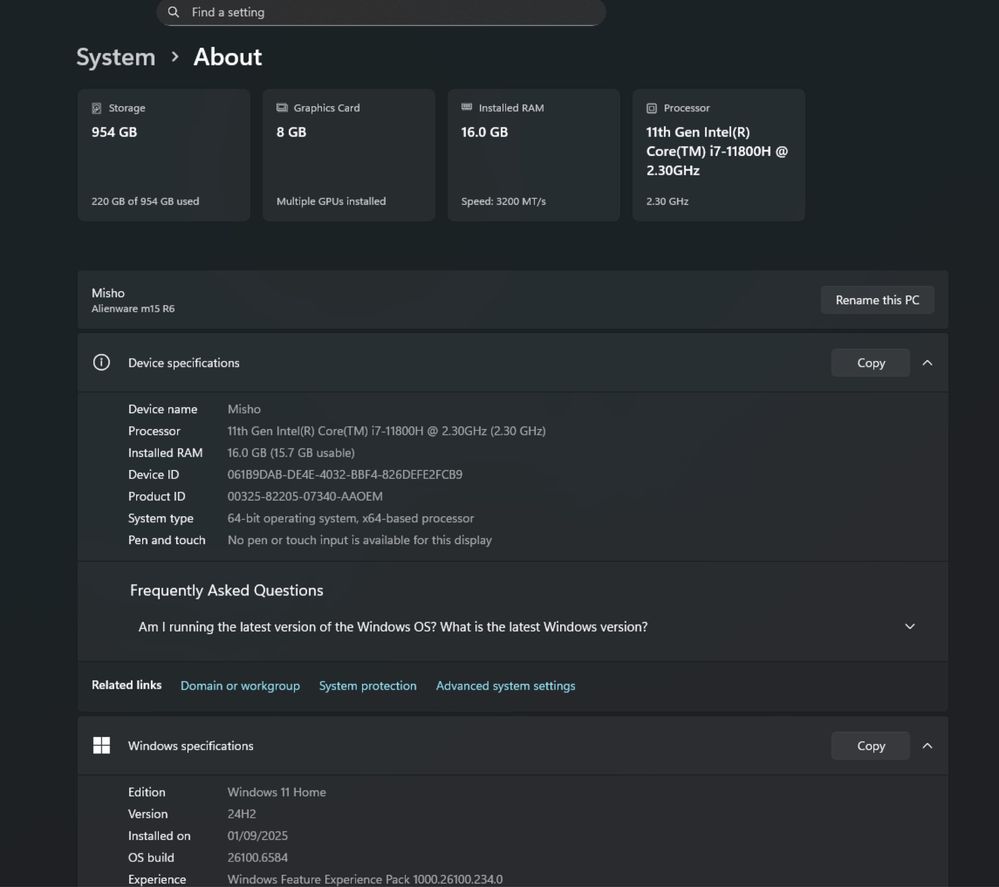Open Domain or workgroup link
Image resolution: width=999 pixels, height=887 pixels.
pos(240,686)
